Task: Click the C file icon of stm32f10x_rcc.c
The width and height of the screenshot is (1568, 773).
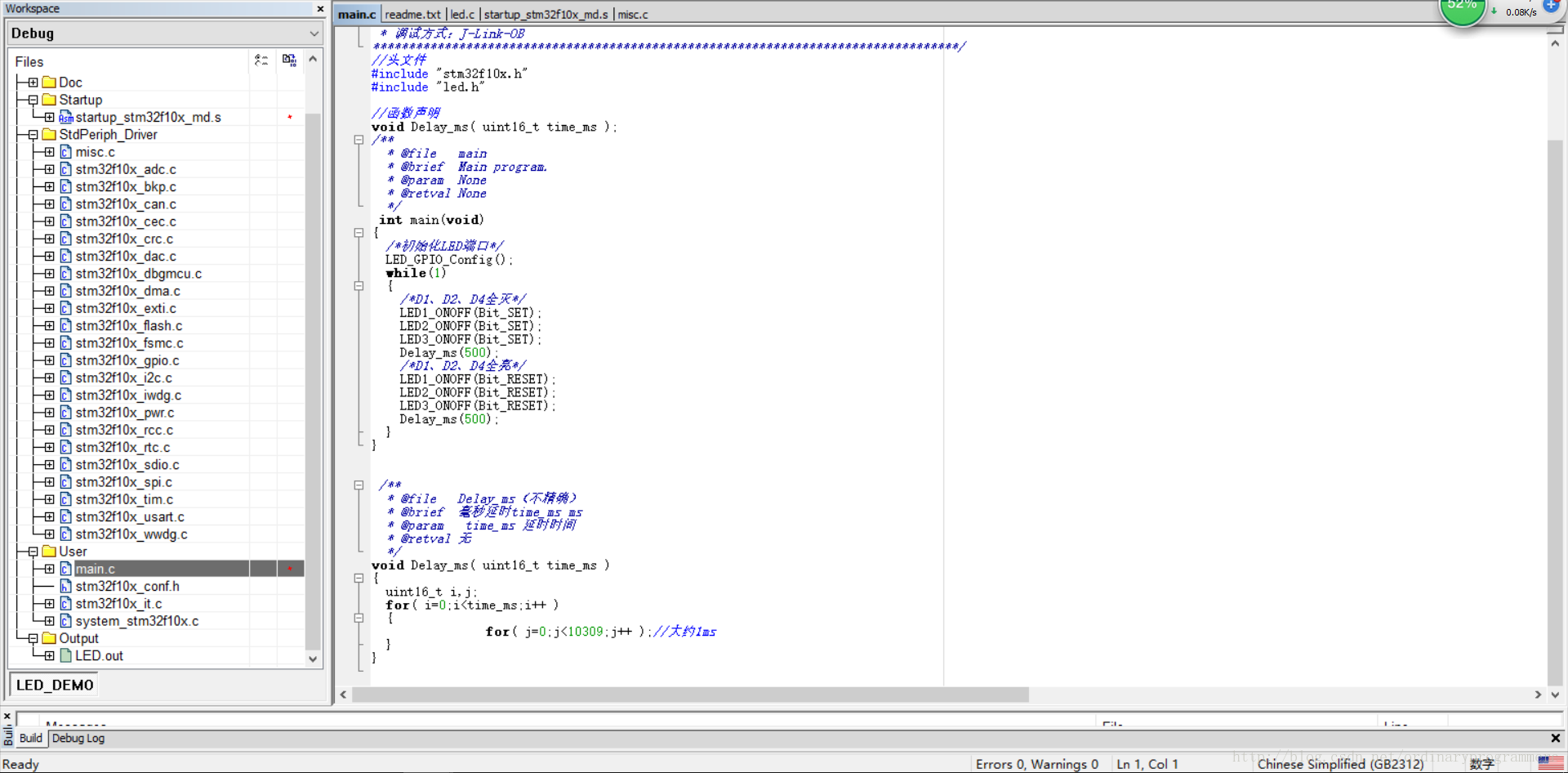Action: pos(66,430)
